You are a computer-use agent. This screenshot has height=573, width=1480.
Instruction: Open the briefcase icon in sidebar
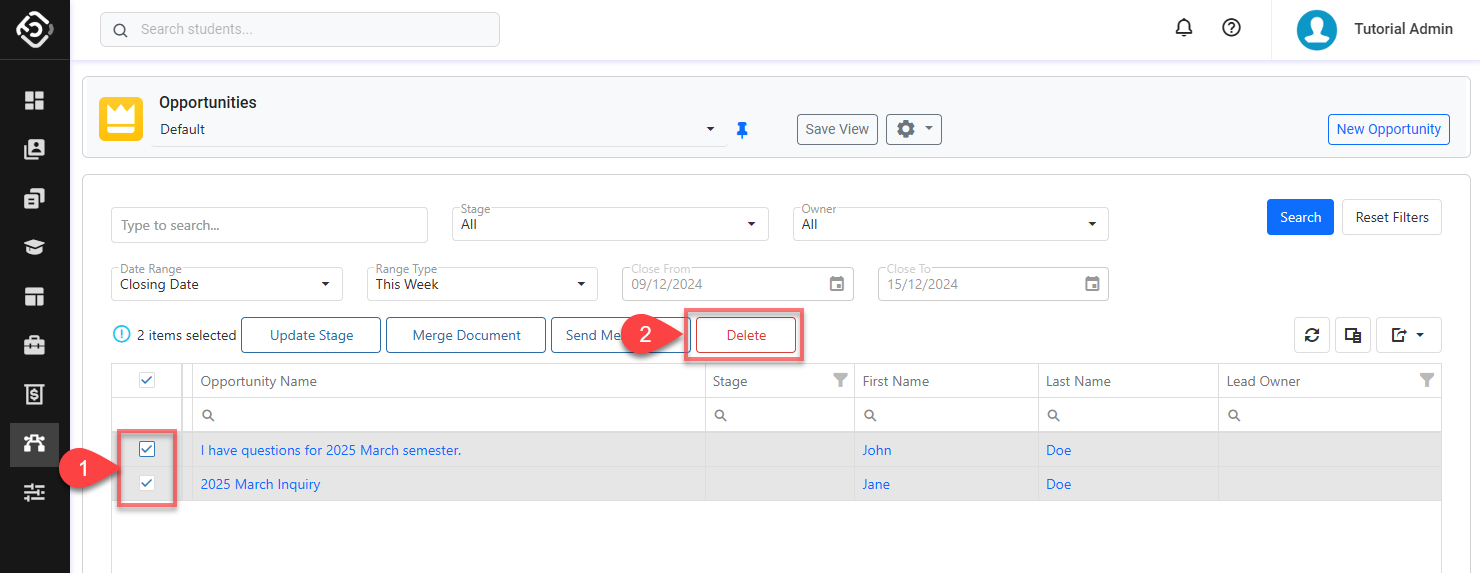point(35,346)
